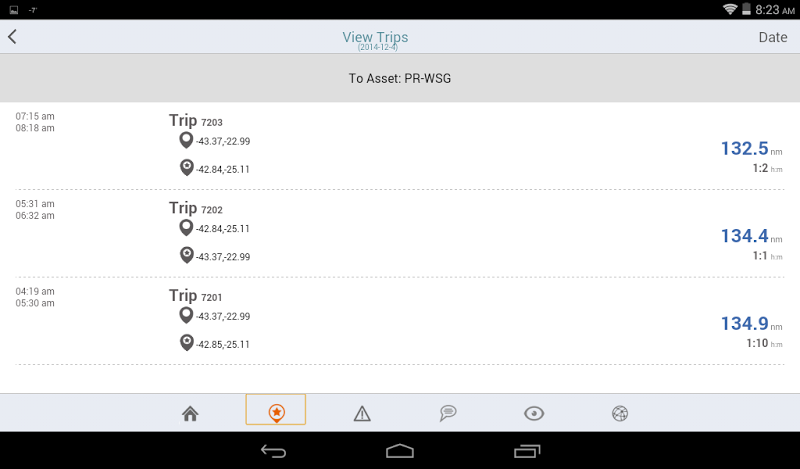Image resolution: width=800 pixels, height=469 pixels.
Task: Open the globe map icon
Action: click(x=620, y=413)
